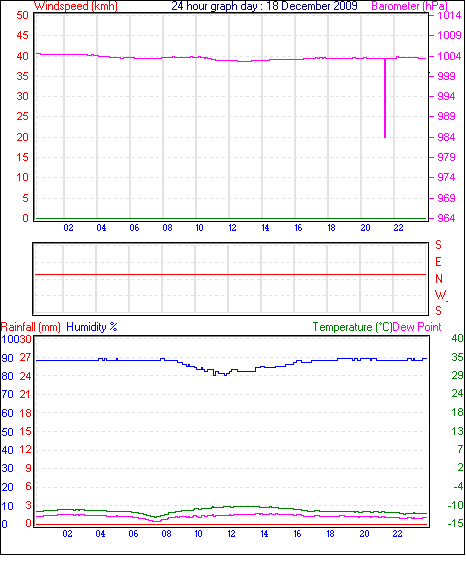Click the blue humidity curve at midday dip
Image resolution: width=466 pixels, height=566 pixels.
coord(225,374)
